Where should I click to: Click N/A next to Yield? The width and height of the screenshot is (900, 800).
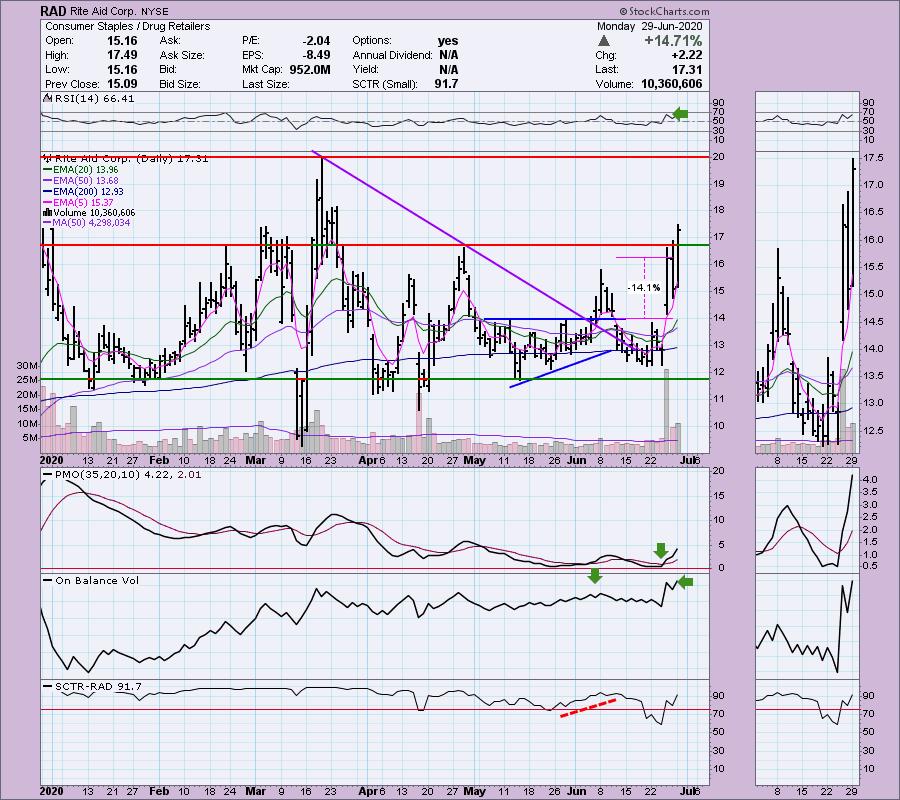pos(448,69)
